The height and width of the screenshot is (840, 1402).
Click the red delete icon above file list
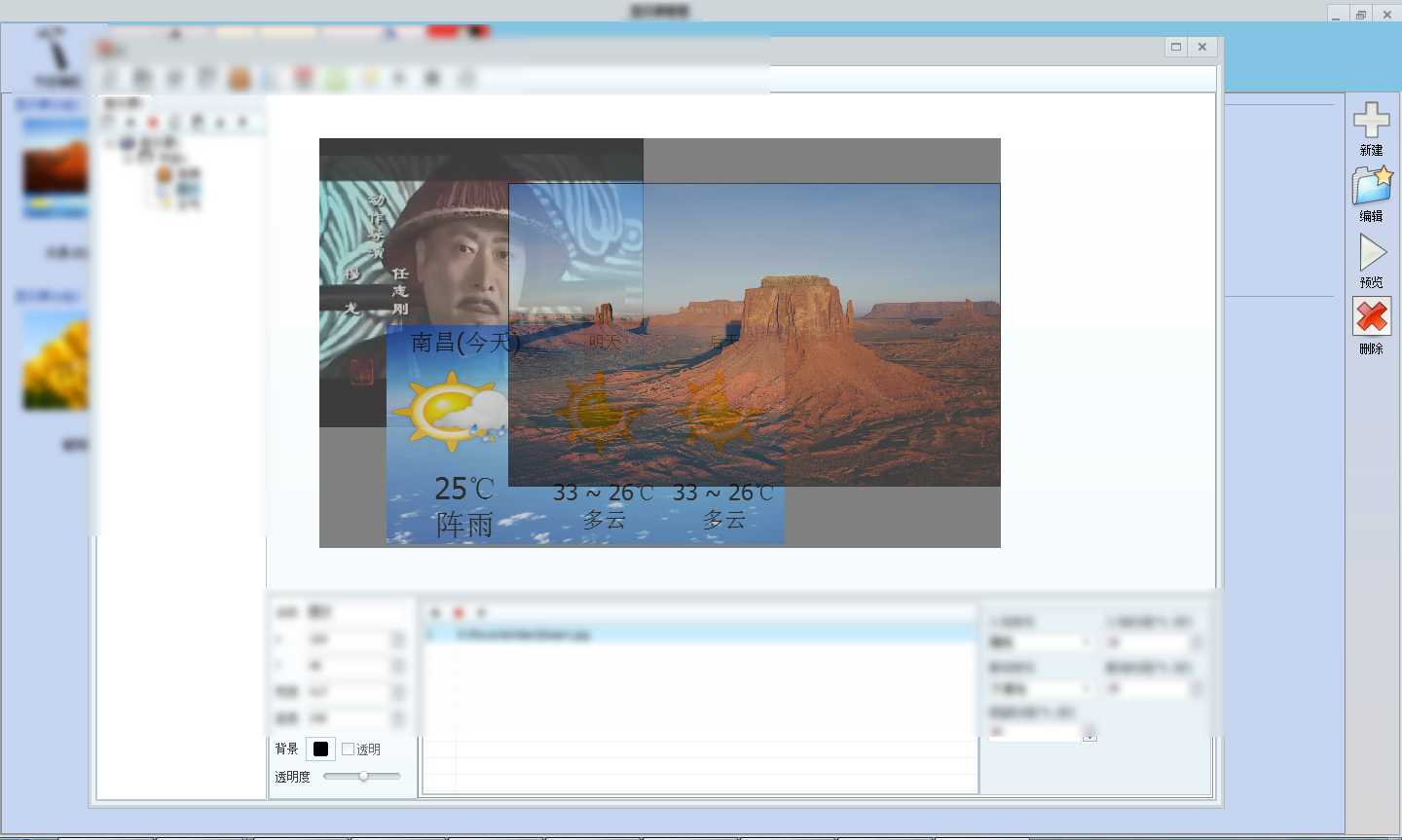point(458,612)
